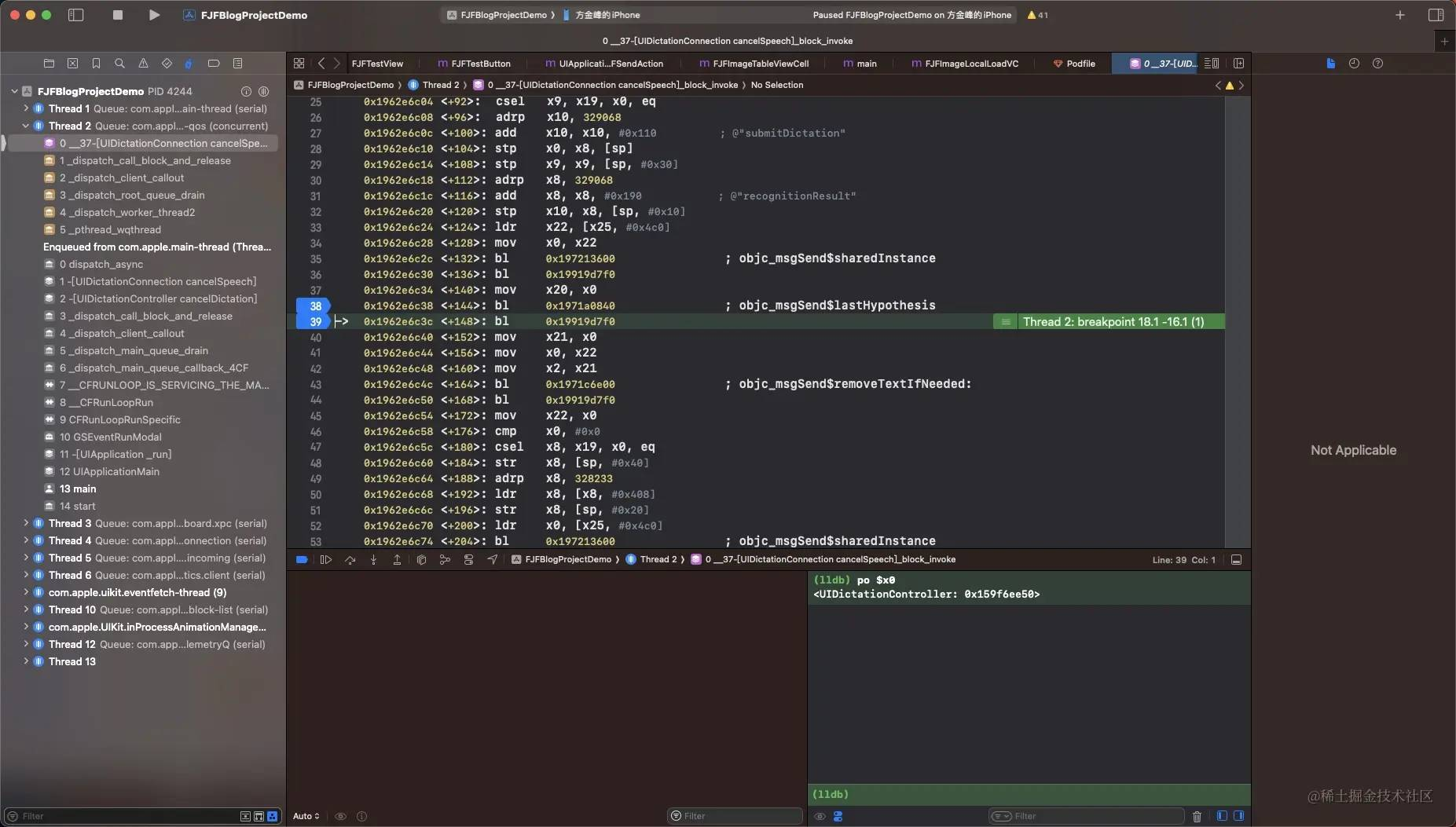Switch to the FJFTestButton tab
This screenshot has height=827, width=1456.
pos(474,64)
